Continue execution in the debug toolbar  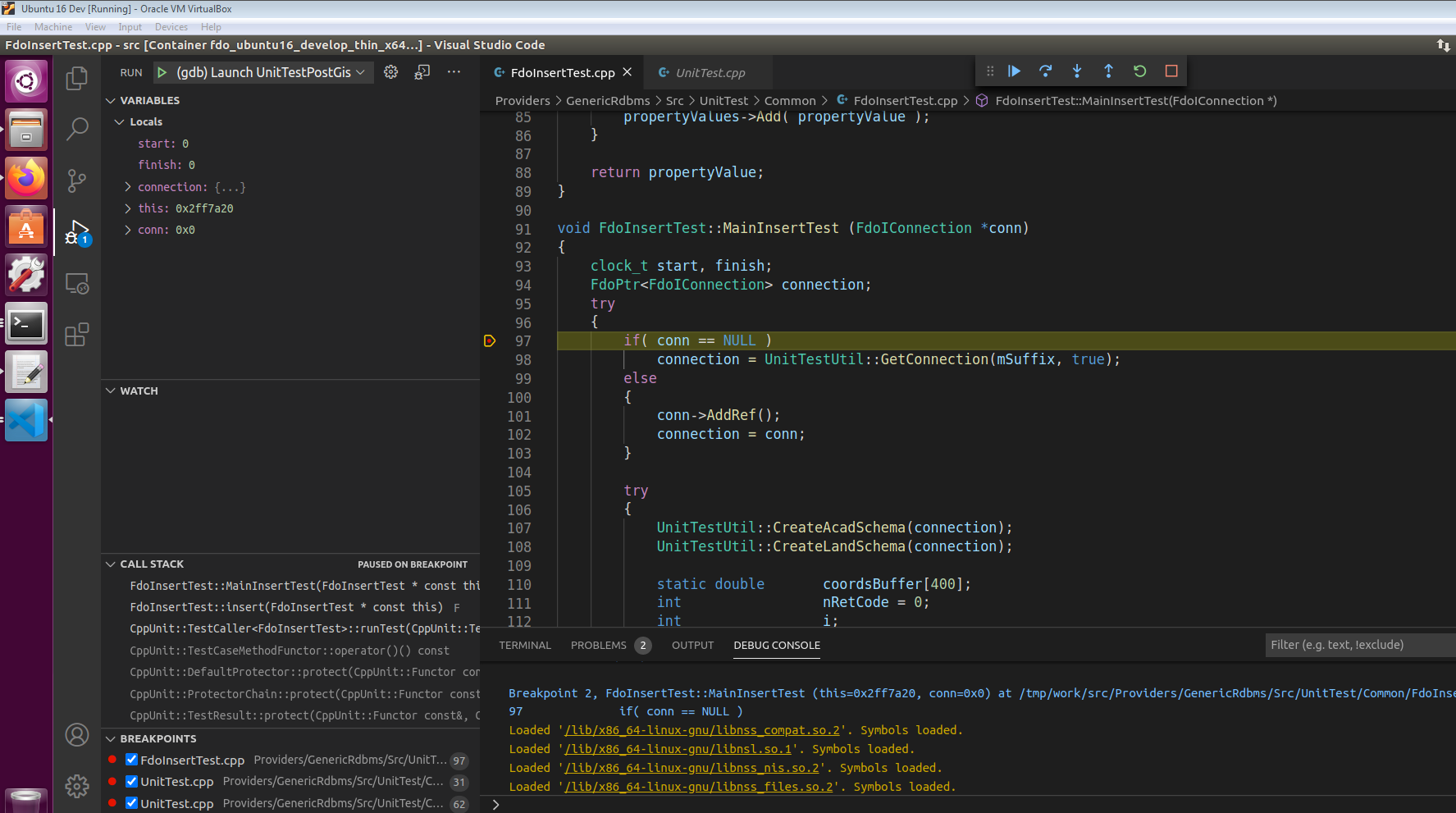click(x=1015, y=71)
